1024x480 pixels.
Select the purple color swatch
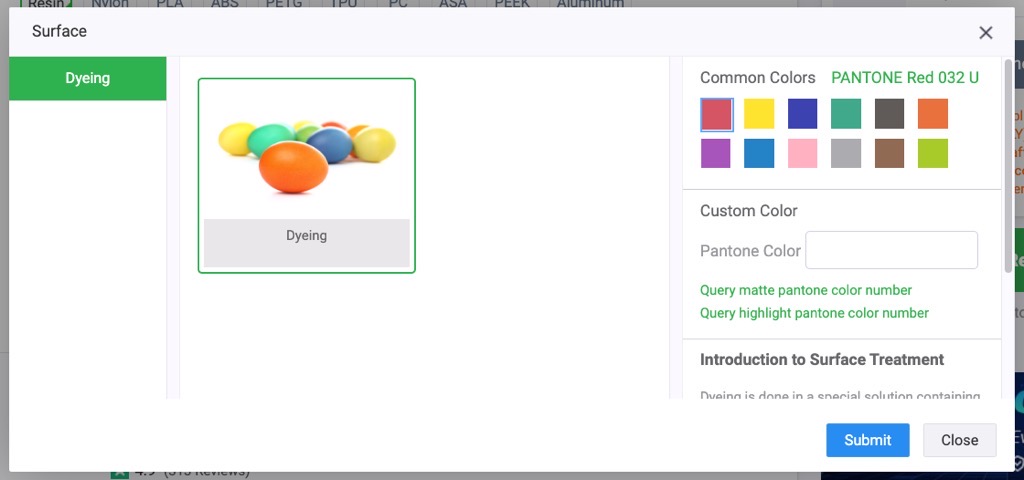(x=716, y=153)
